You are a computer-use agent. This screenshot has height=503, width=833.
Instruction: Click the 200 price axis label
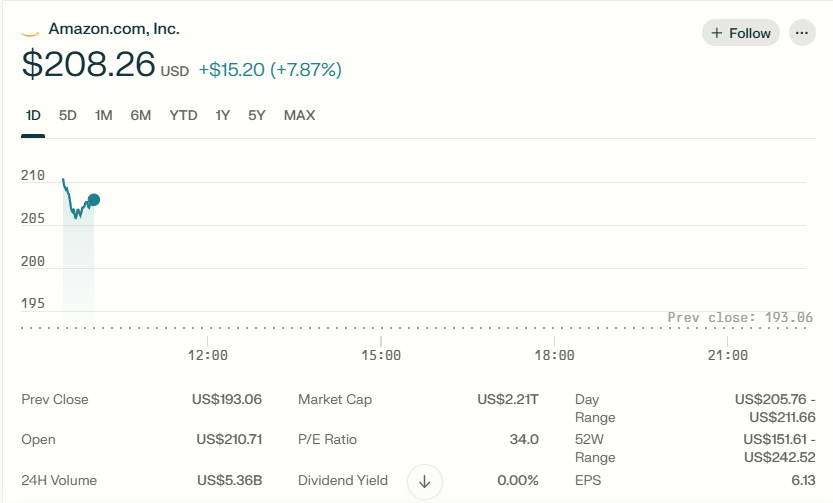coord(33,261)
